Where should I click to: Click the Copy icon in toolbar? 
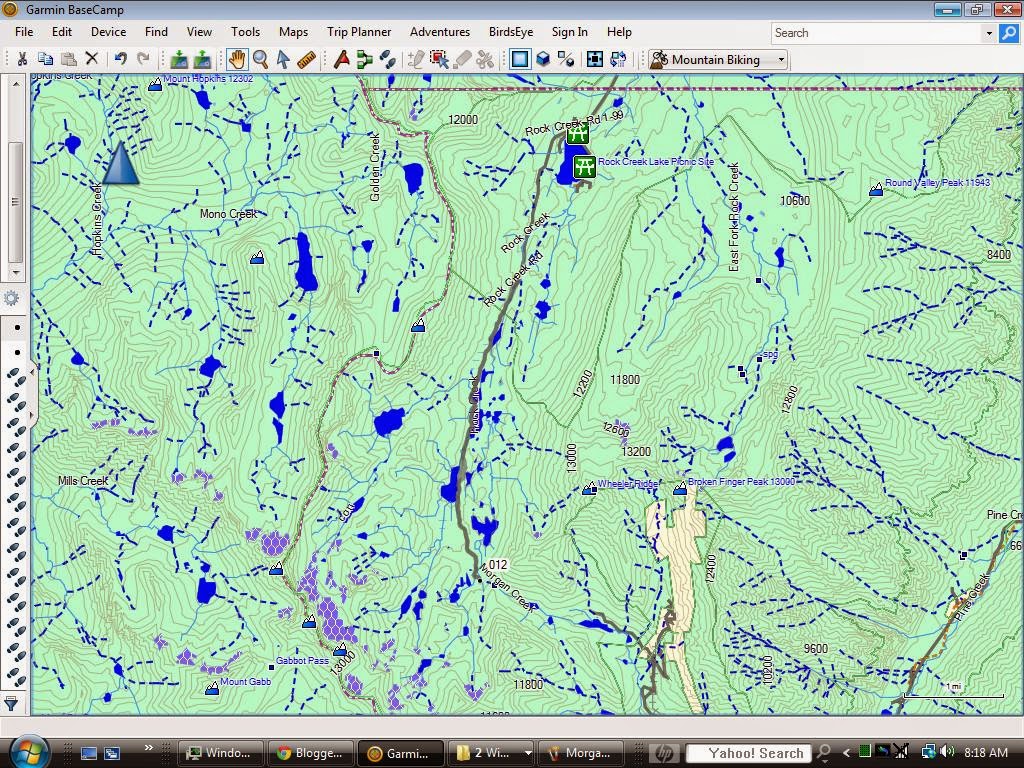(45, 59)
